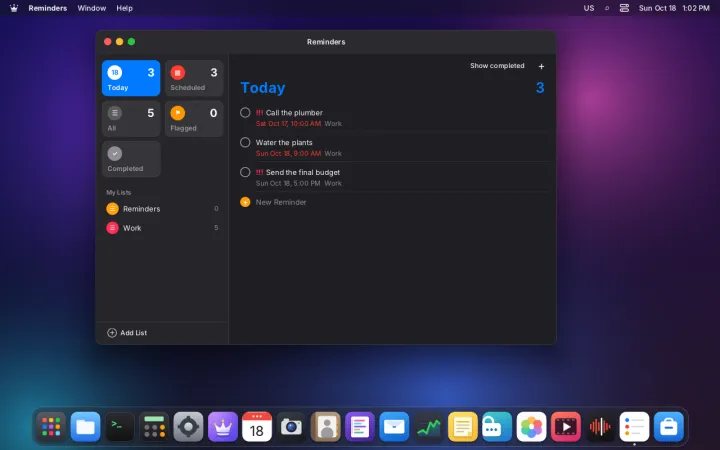Click the Reminders icon in the dock
720x450 pixels.
tap(634, 427)
